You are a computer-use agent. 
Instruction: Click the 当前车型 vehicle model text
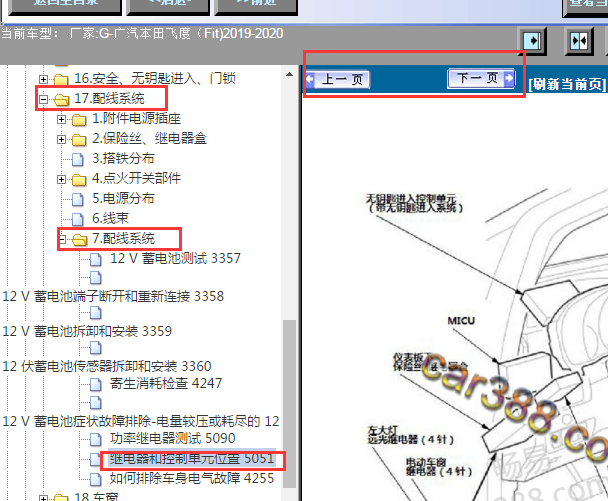[142, 33]
